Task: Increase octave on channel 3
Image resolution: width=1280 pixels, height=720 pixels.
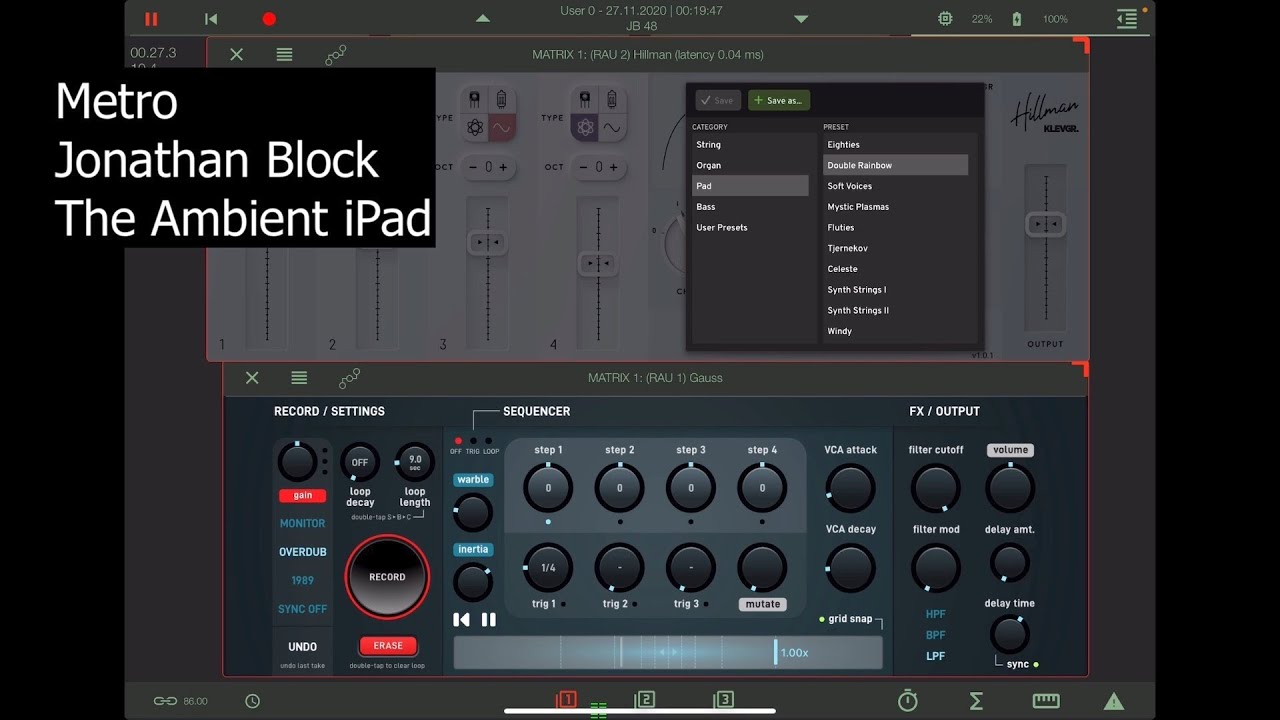Action: 503,167
